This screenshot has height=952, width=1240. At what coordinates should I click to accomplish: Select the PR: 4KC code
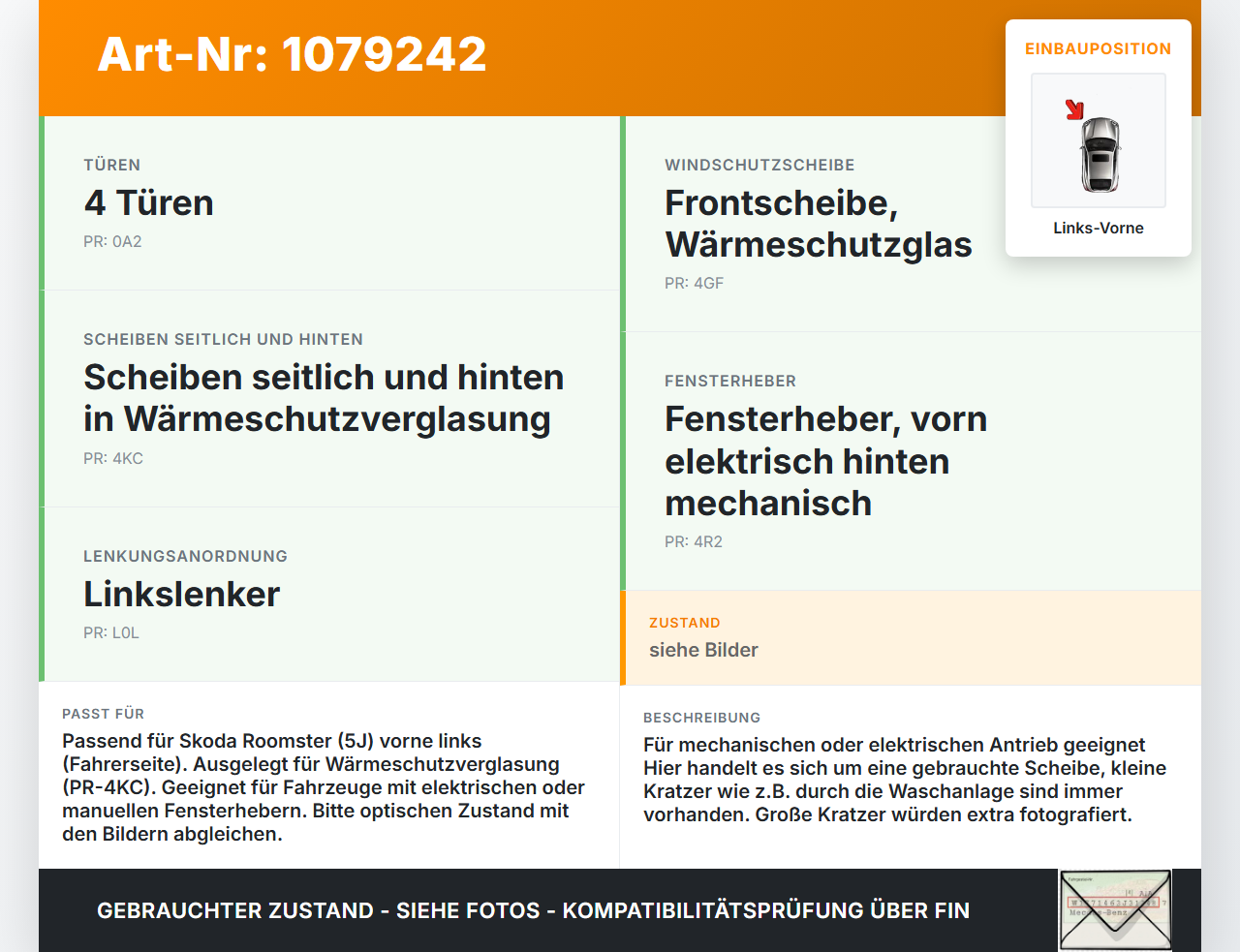(113, 459)
